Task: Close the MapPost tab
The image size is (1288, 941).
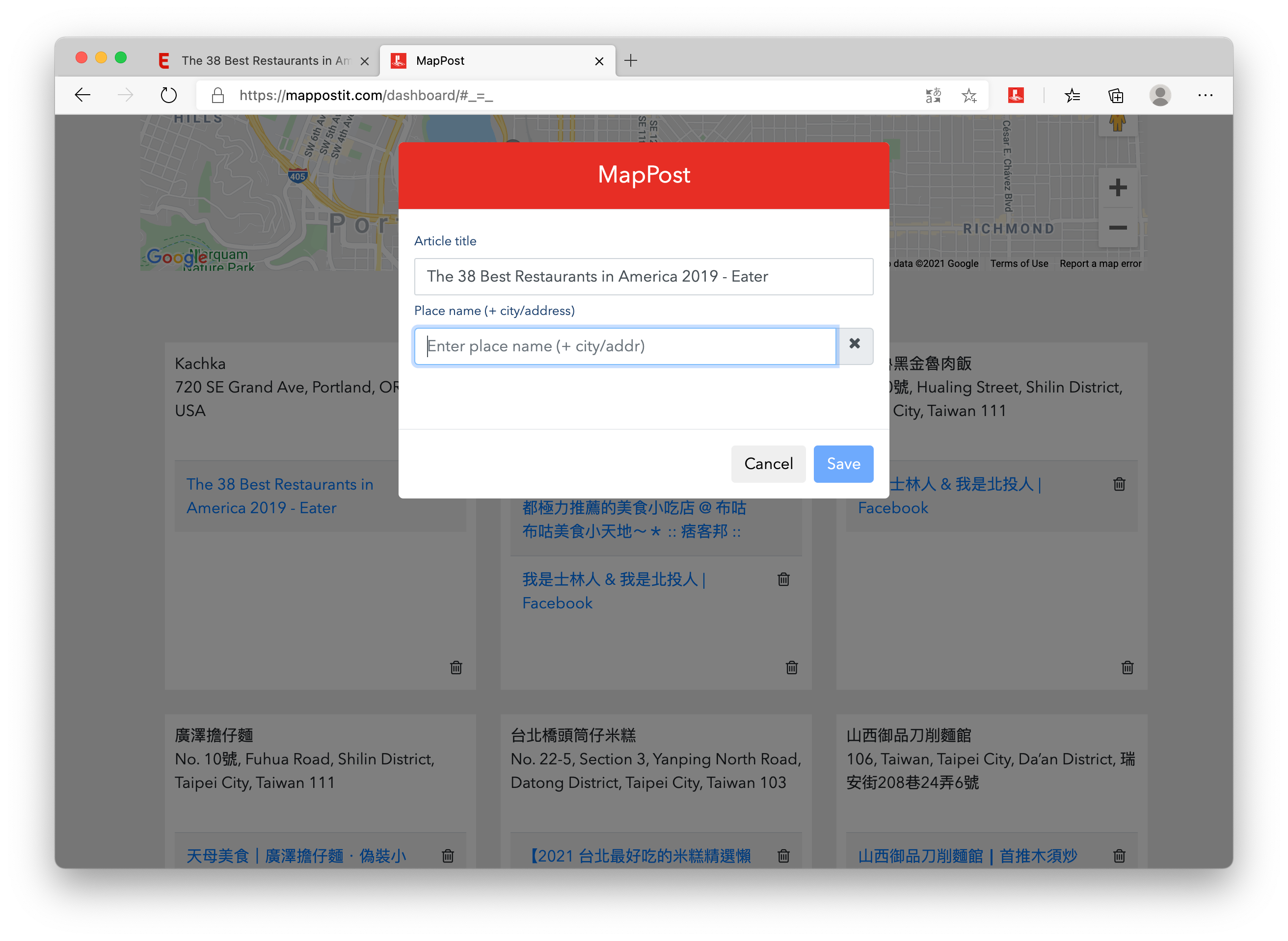Action: [599, 61]
